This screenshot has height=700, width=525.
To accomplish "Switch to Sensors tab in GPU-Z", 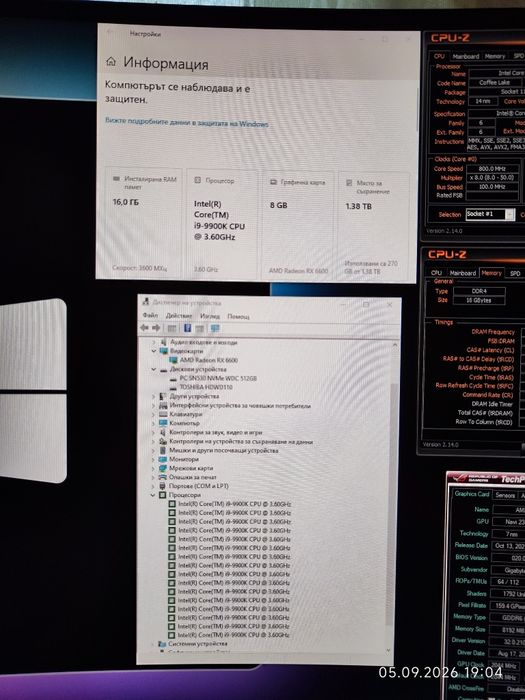I will coord(505,495).
